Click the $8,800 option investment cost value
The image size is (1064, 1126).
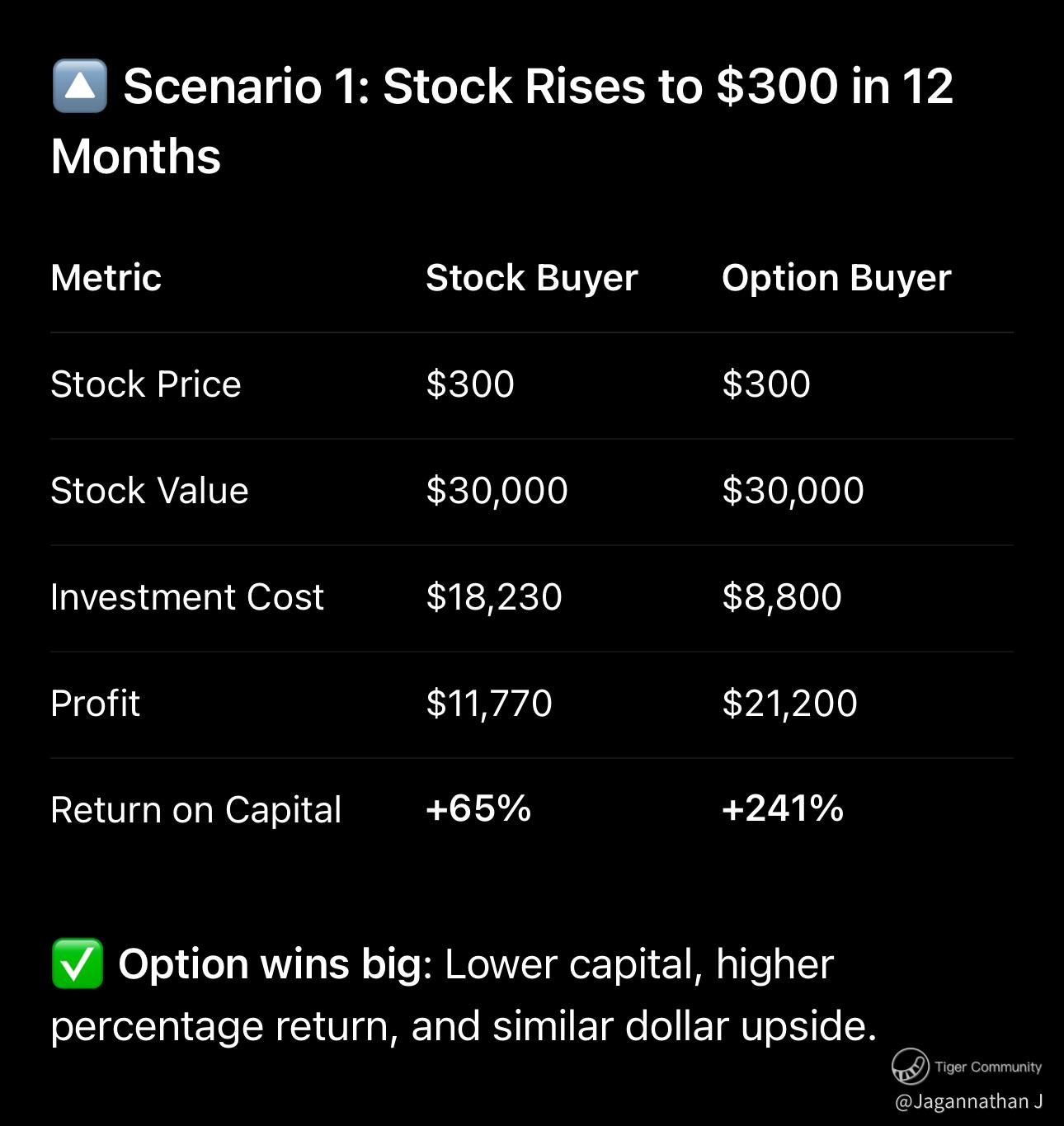click(x=781, y=597)
